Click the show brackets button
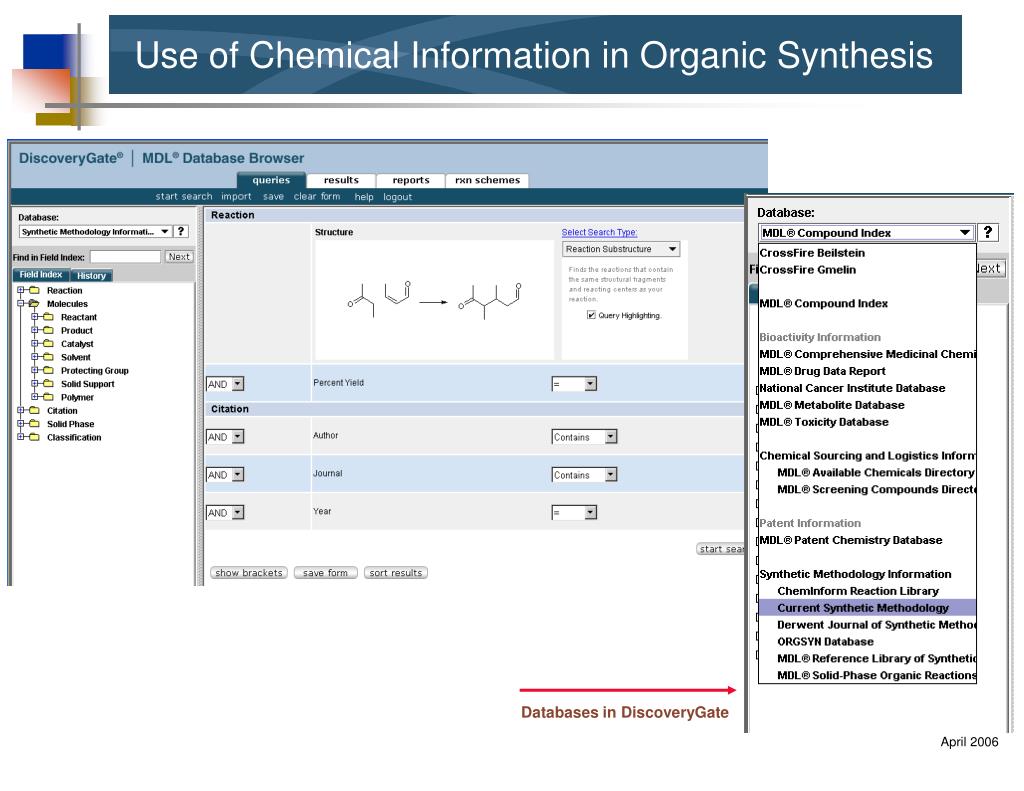Viewport: 1024px width, 791px height. 249,573
